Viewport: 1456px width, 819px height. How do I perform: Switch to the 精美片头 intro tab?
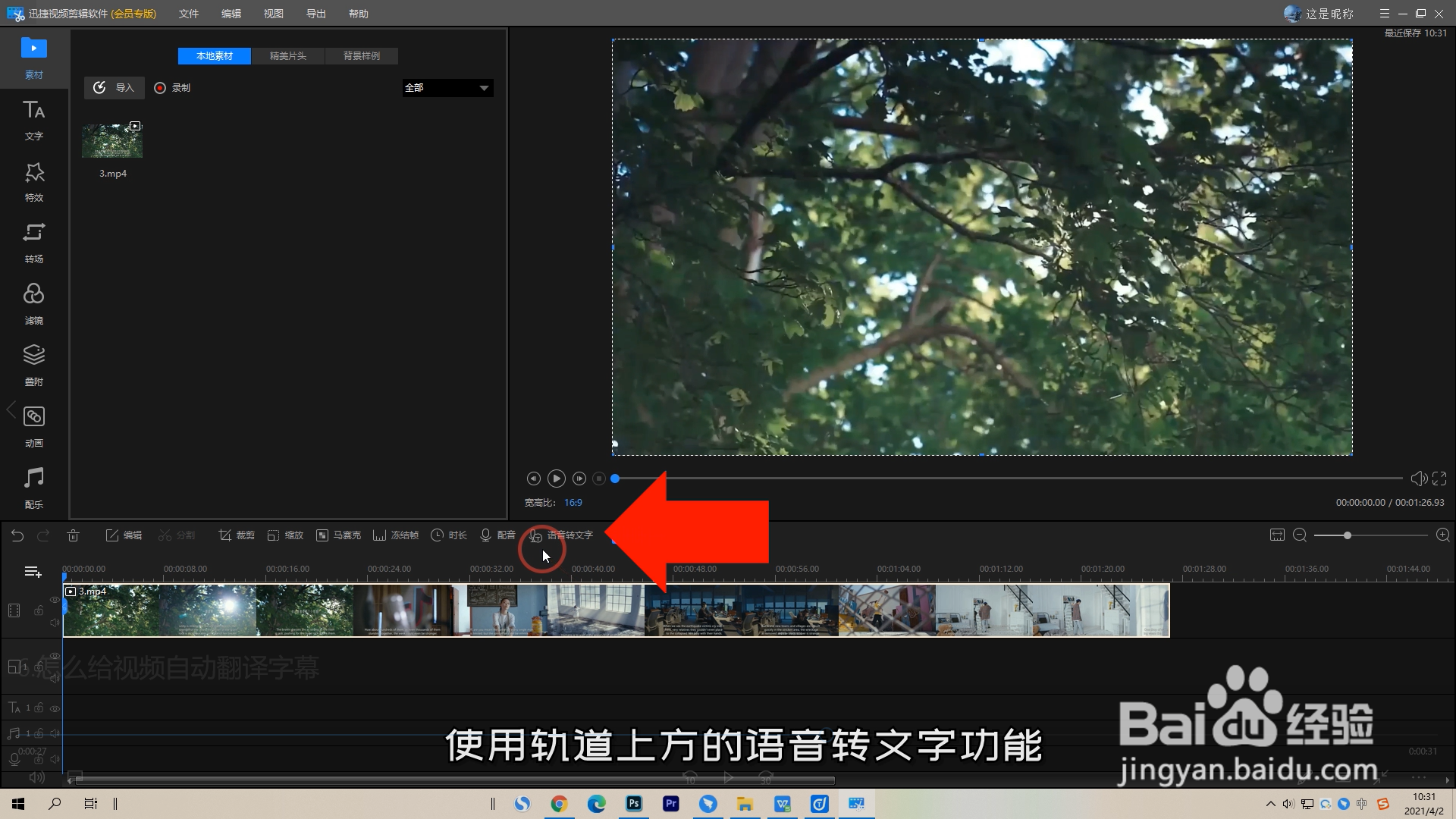pos(287,55)
